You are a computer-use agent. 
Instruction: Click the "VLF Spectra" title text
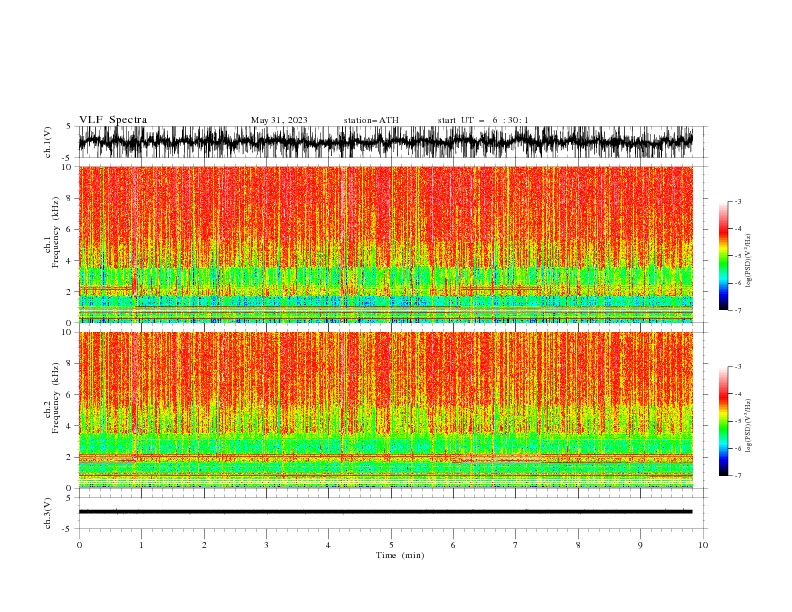[x=113, y=120]
